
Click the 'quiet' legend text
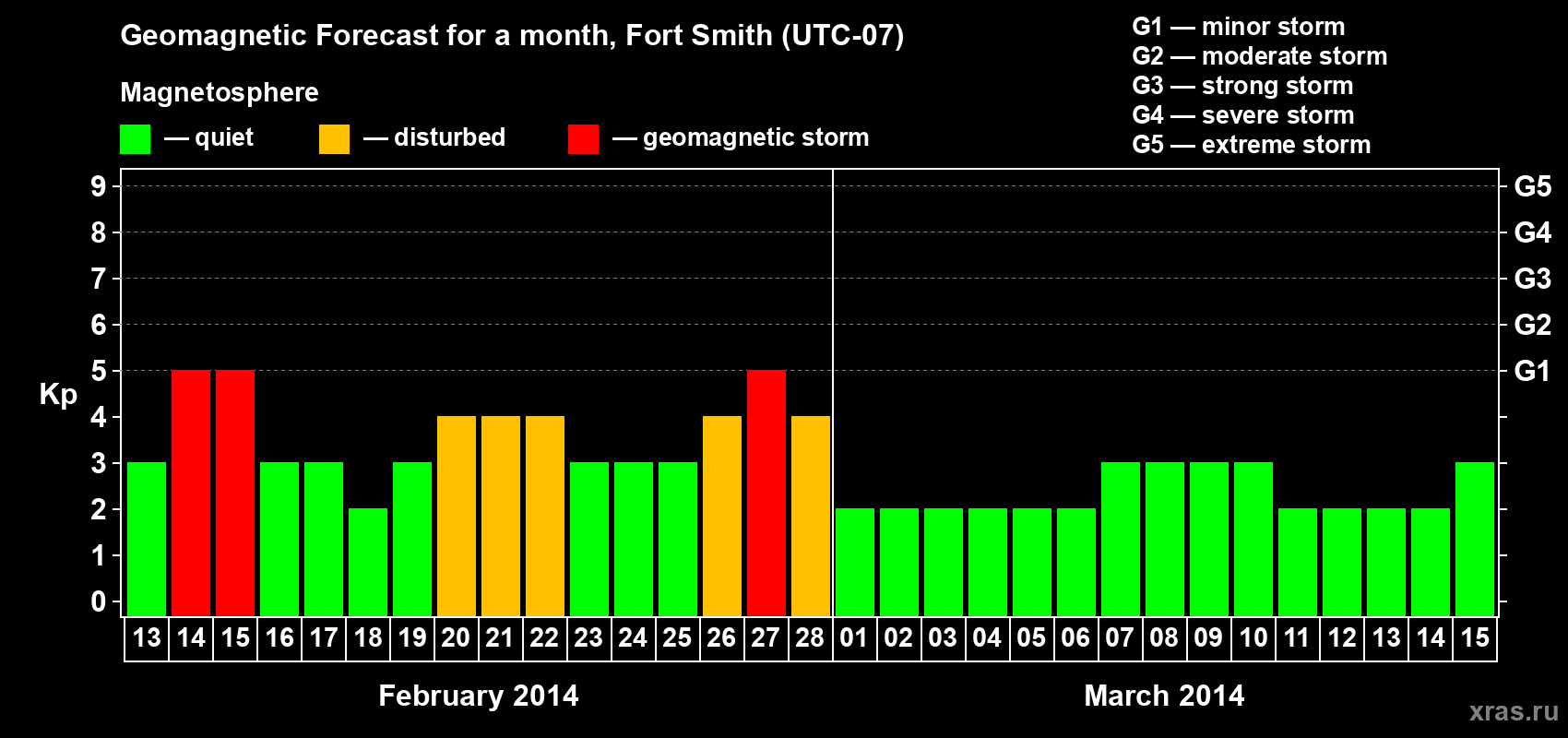tap(224, 138)
